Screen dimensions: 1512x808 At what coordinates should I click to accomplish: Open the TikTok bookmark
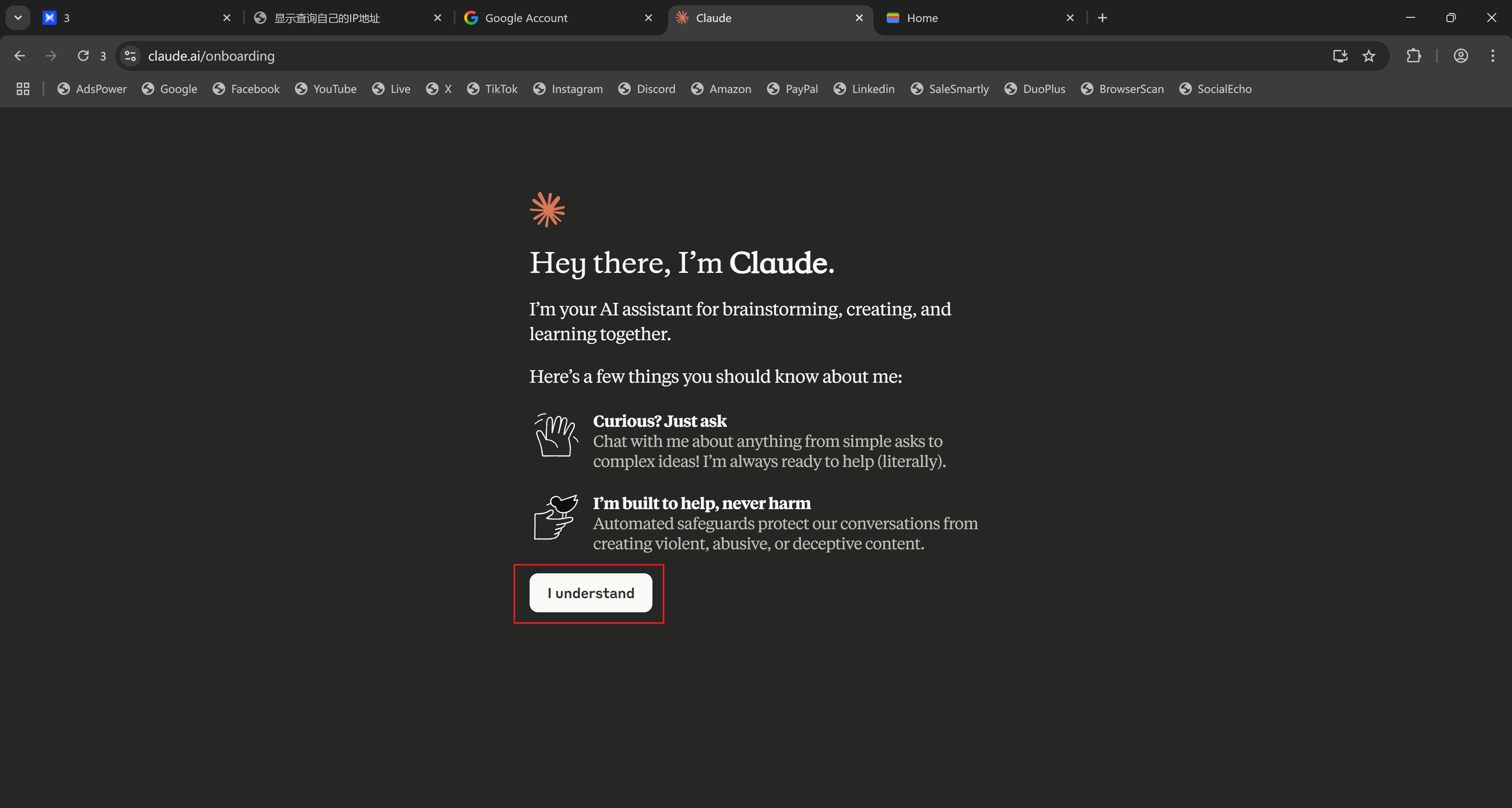tap(493, 89)
